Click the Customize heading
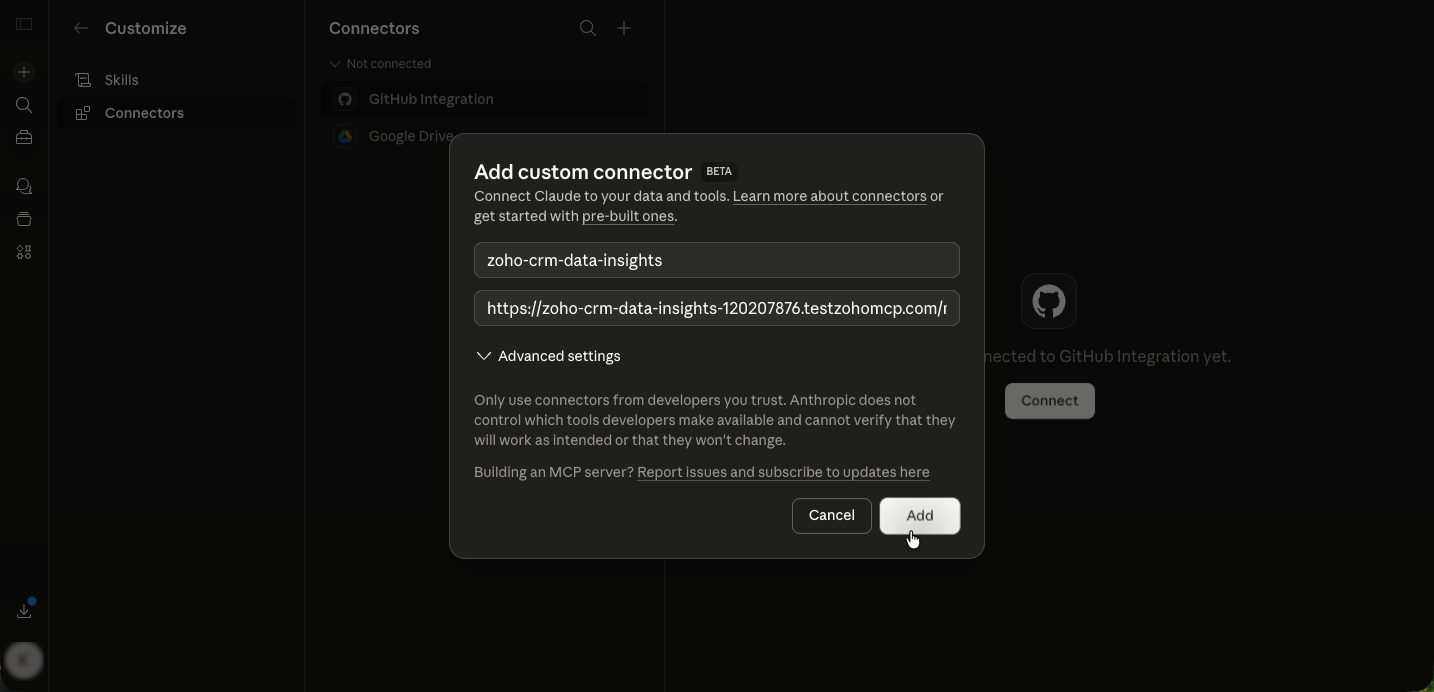Viewport: 1434px width, 692px height. point(146,28)
